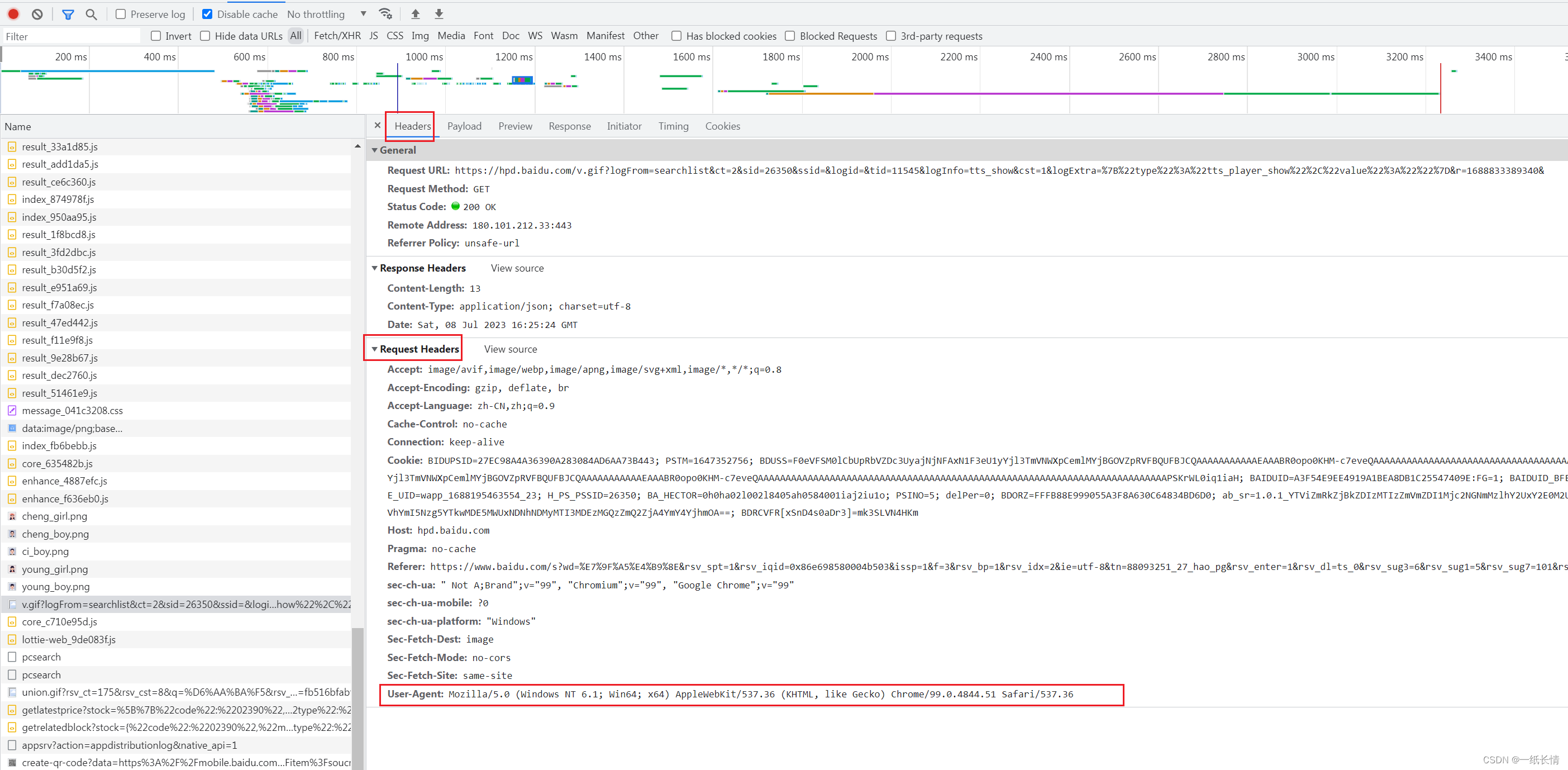The height and width of the screenshot is (770, 1568).
Task: Click the red record network log button
Action: pos(13,14)
